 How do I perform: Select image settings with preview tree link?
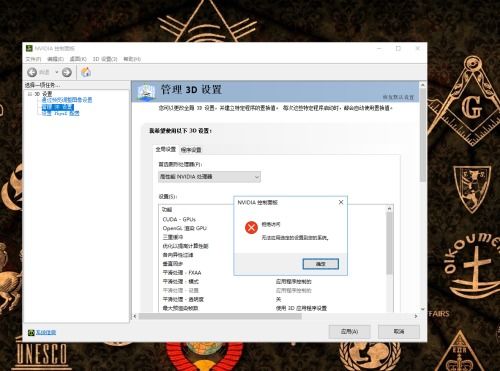(67, 100)
